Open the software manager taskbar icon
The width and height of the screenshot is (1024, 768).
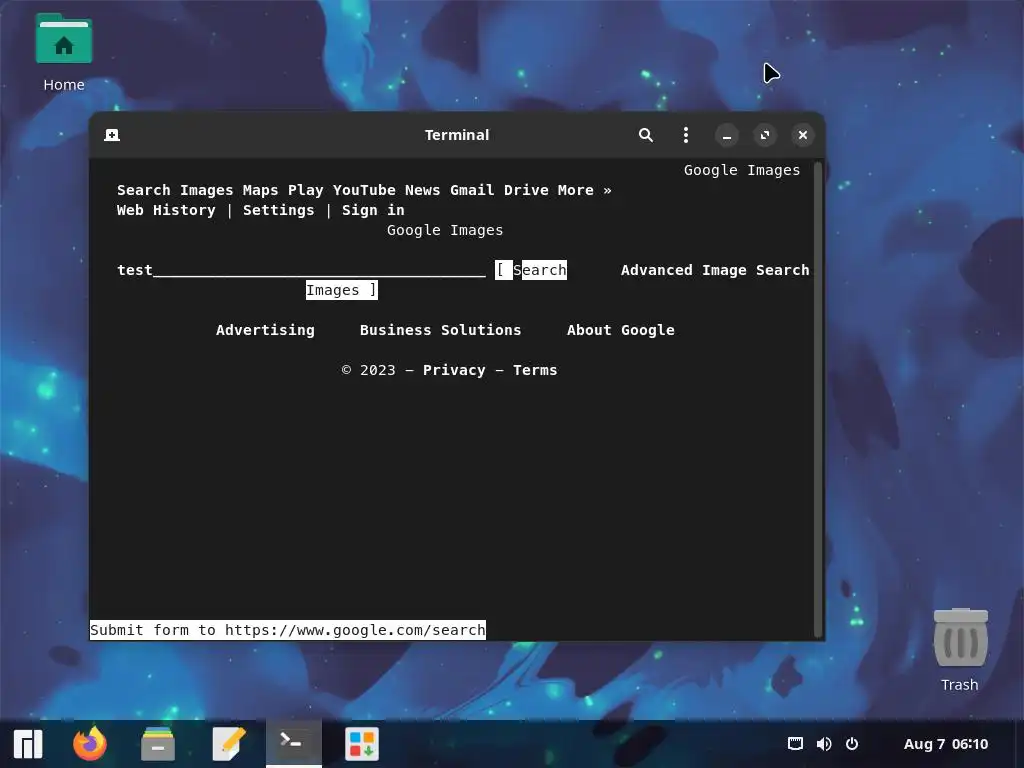[362, 744]
